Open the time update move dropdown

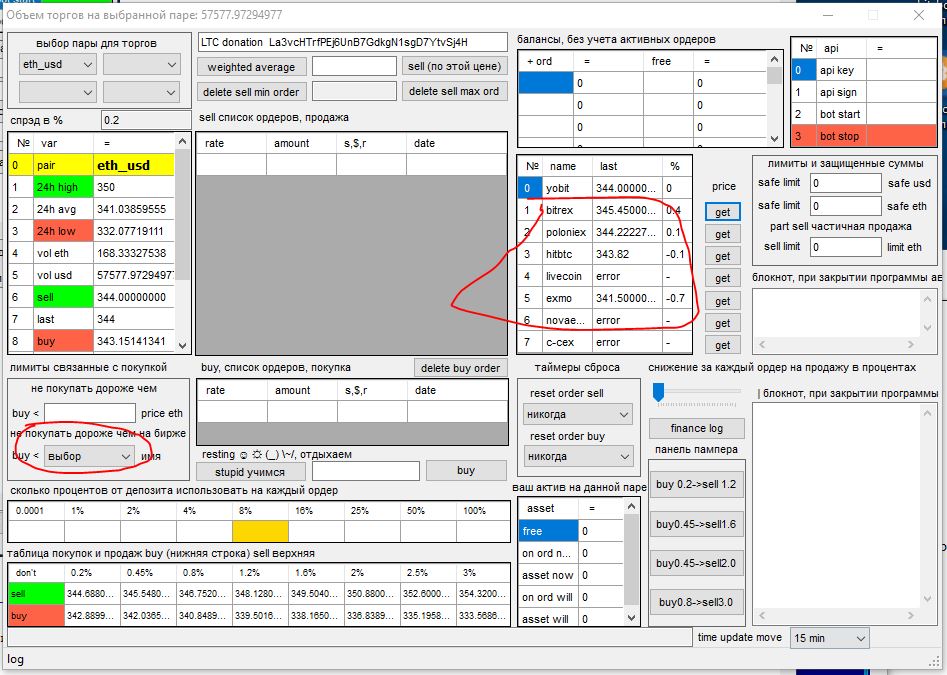(x=829, y=638)
